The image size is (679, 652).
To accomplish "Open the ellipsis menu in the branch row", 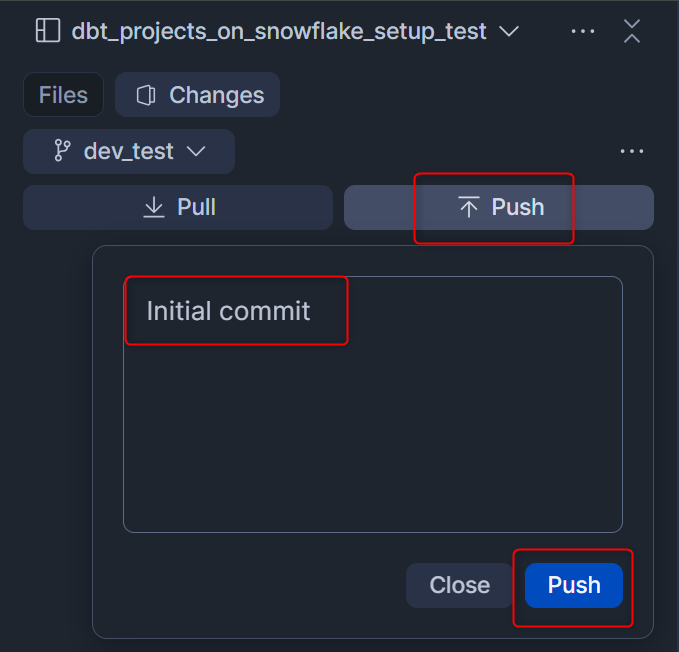I will point(632,151).
